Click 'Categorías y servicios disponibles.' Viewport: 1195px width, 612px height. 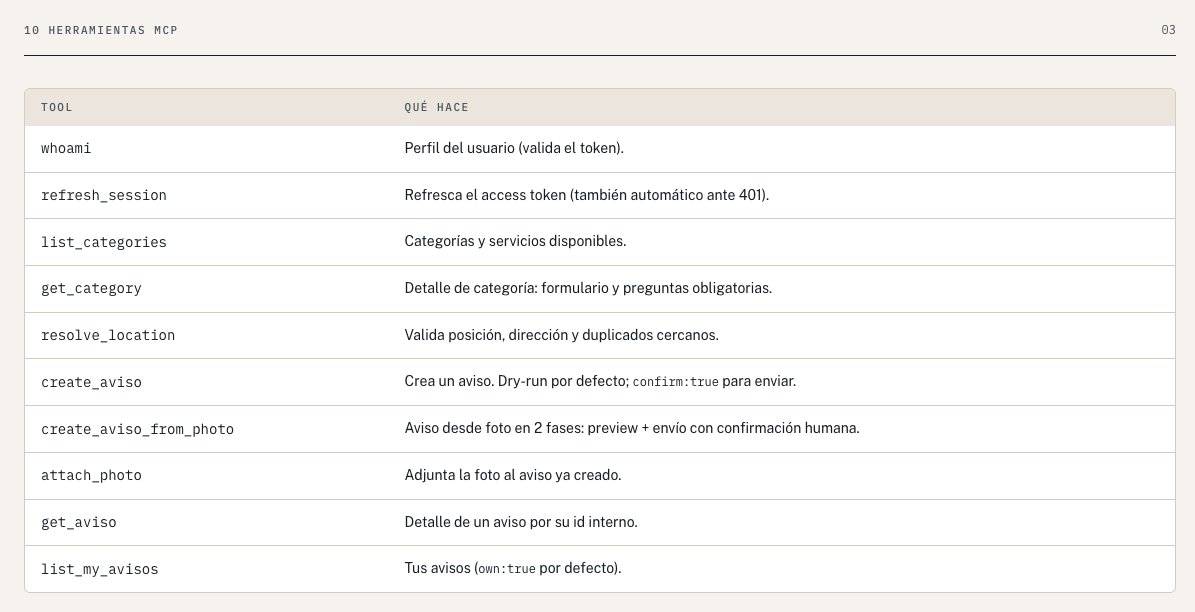pyautogui.click(x=515, y=242)
